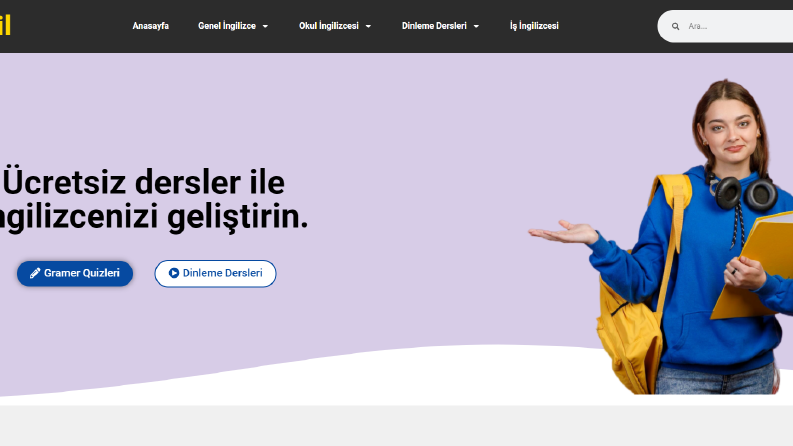The image size is (793, 446).
Task: Open the Okul İngilizcesi menu item
Action: (x=329, y=26)
